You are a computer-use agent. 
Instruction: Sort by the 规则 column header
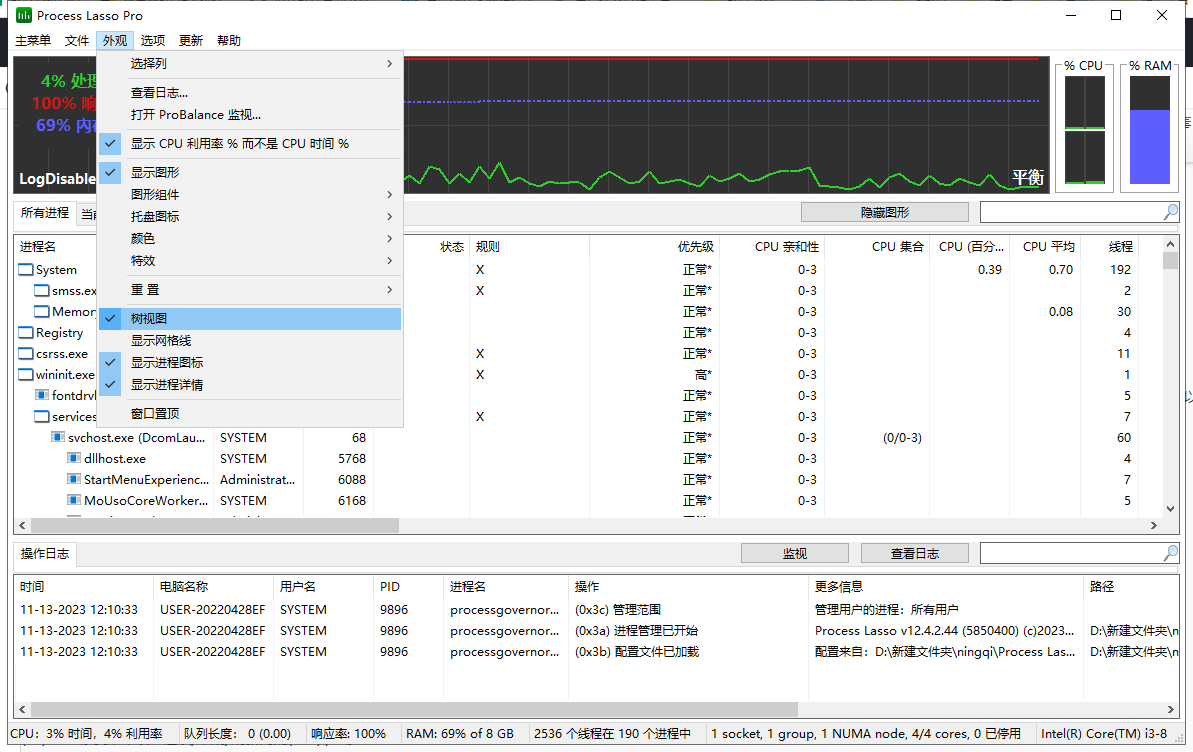(529, 247)
